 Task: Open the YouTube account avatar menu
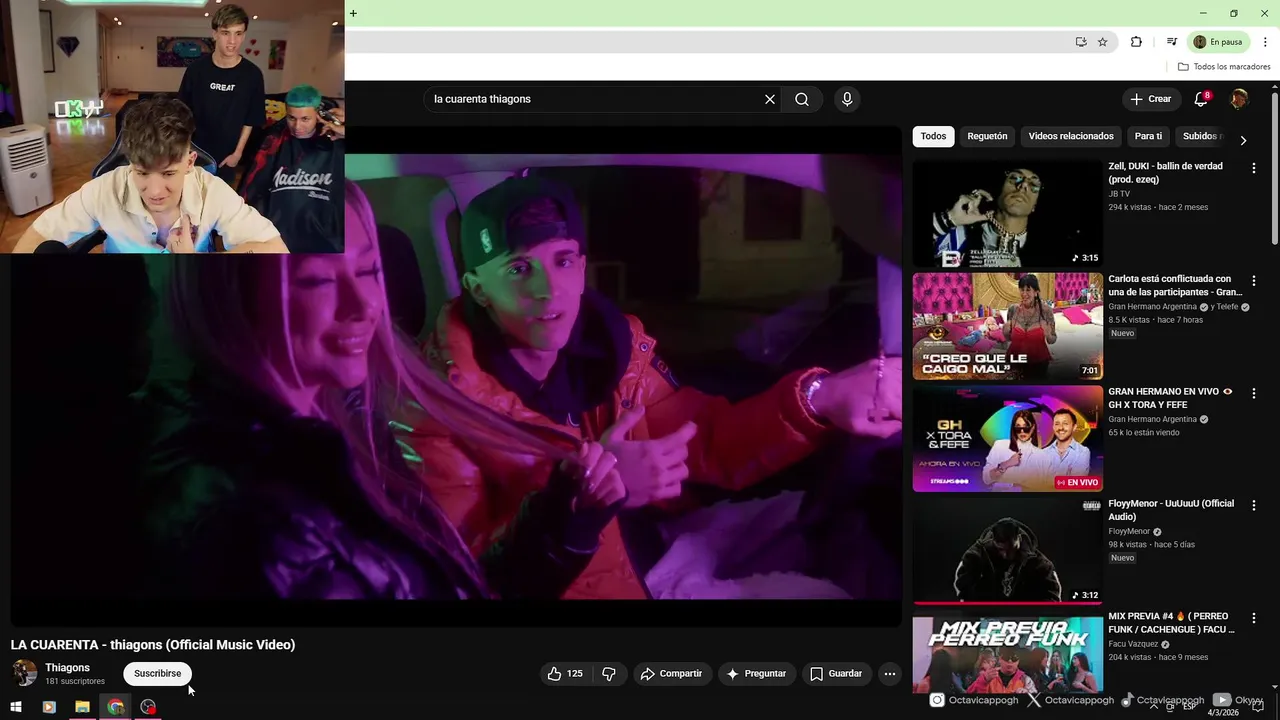coord(1239,99)
